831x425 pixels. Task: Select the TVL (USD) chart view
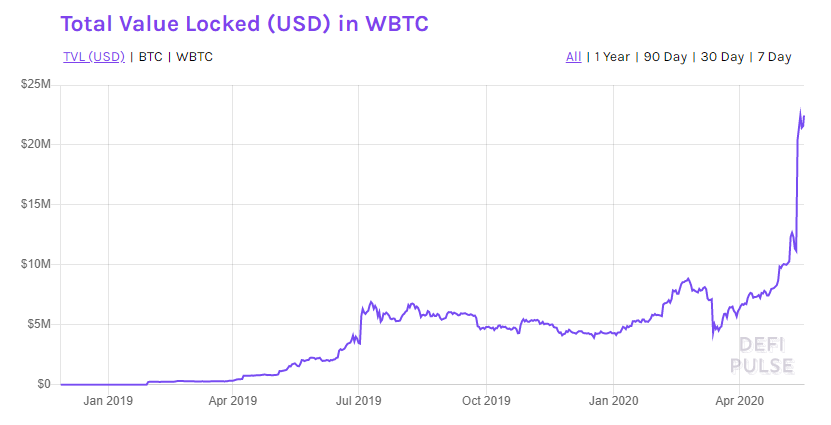tap(93, 57)
